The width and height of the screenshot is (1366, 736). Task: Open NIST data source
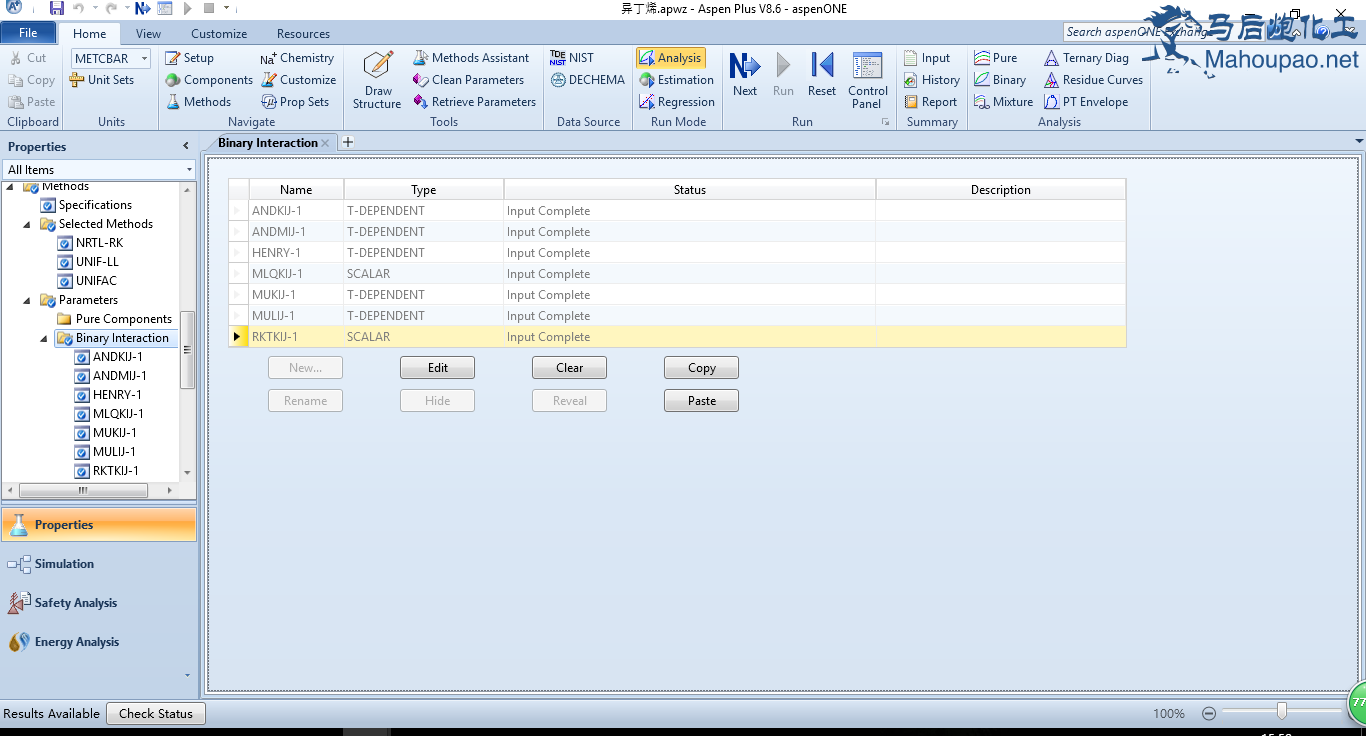pos(572,58)
